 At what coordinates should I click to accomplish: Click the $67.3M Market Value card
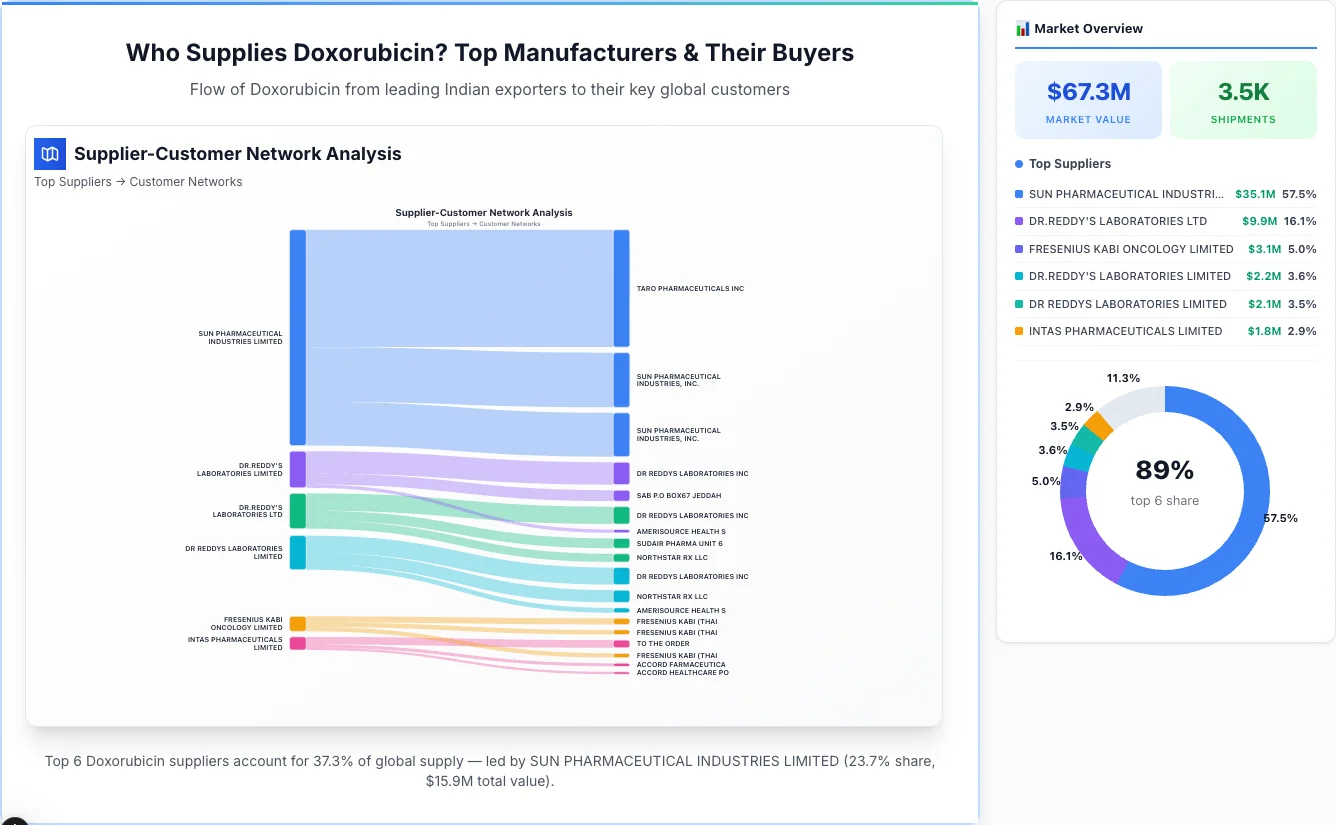(x=1088, y=99)
